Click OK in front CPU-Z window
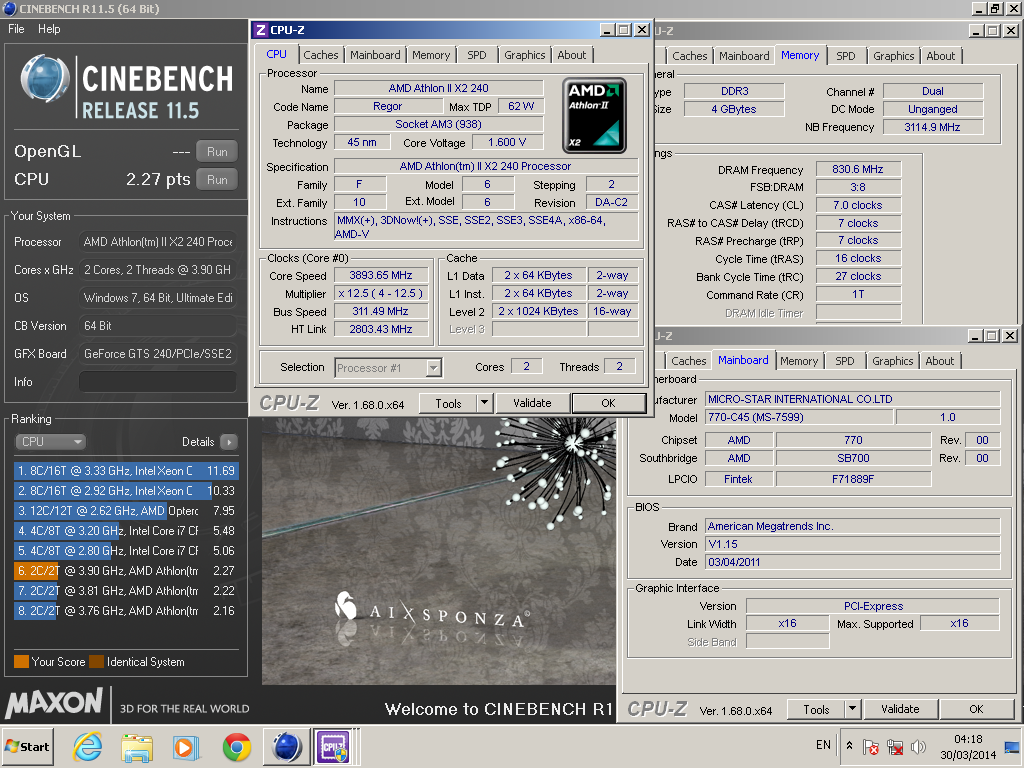The height and width of the screenshot is (768, 1024). click(609, 403)
